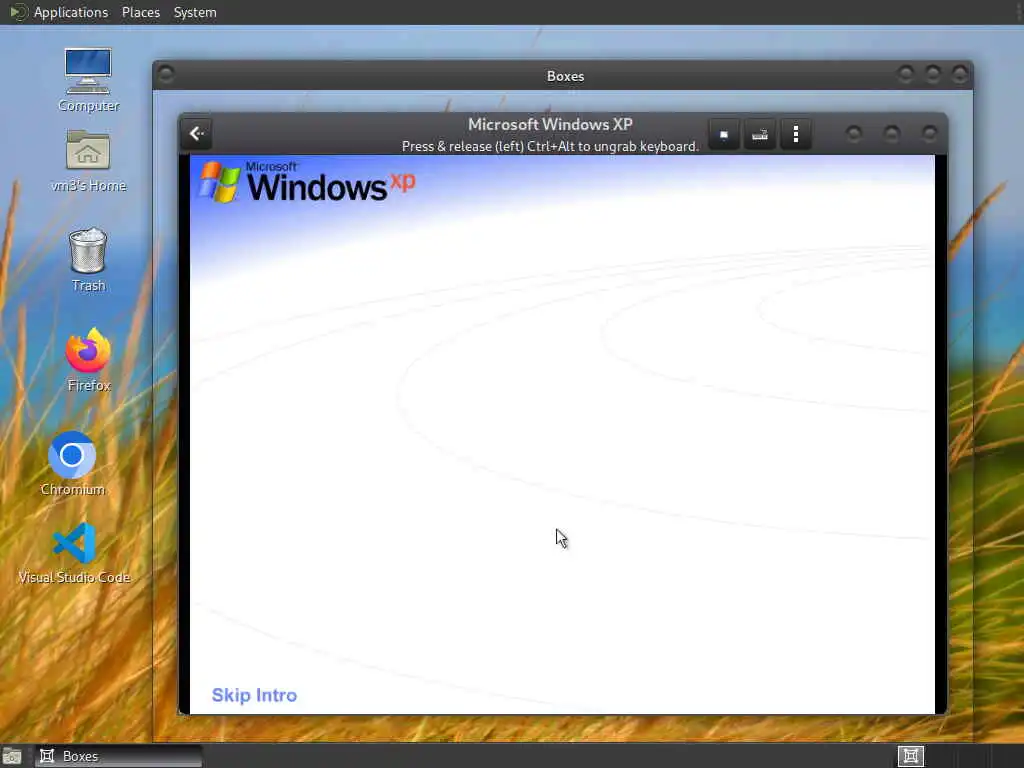This screenshot has height=768, width=1024.
Task: Open the Applications menu
Action: point(71,12)
